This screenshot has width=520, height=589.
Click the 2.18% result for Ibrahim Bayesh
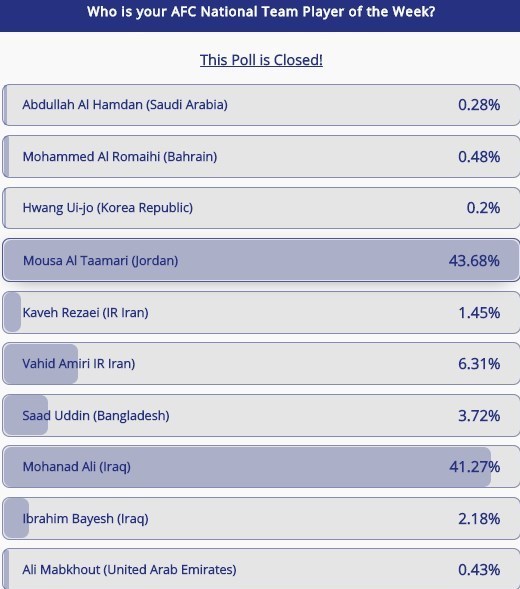point(479,518)
